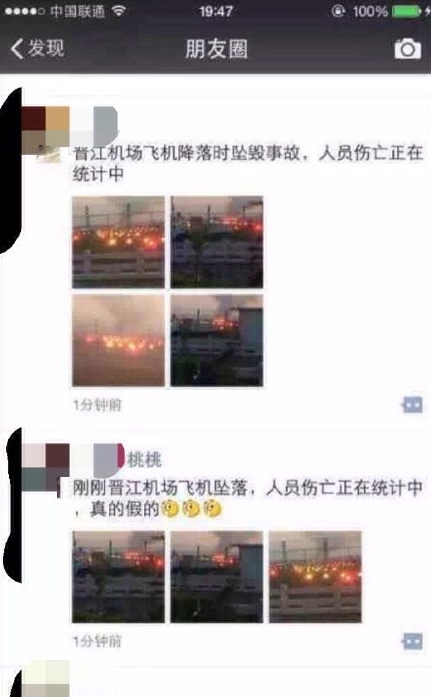Open comment menu on second post
The image size is (431, 697).
coord(412,641)
